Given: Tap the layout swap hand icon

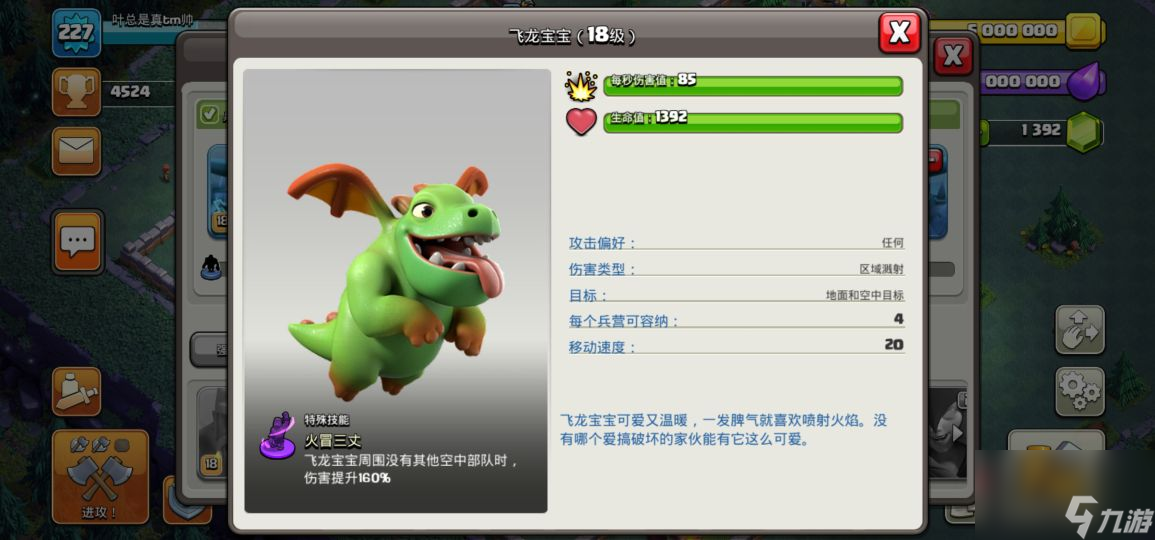Looking at the screenshot, I should [x=1080, y=330].
